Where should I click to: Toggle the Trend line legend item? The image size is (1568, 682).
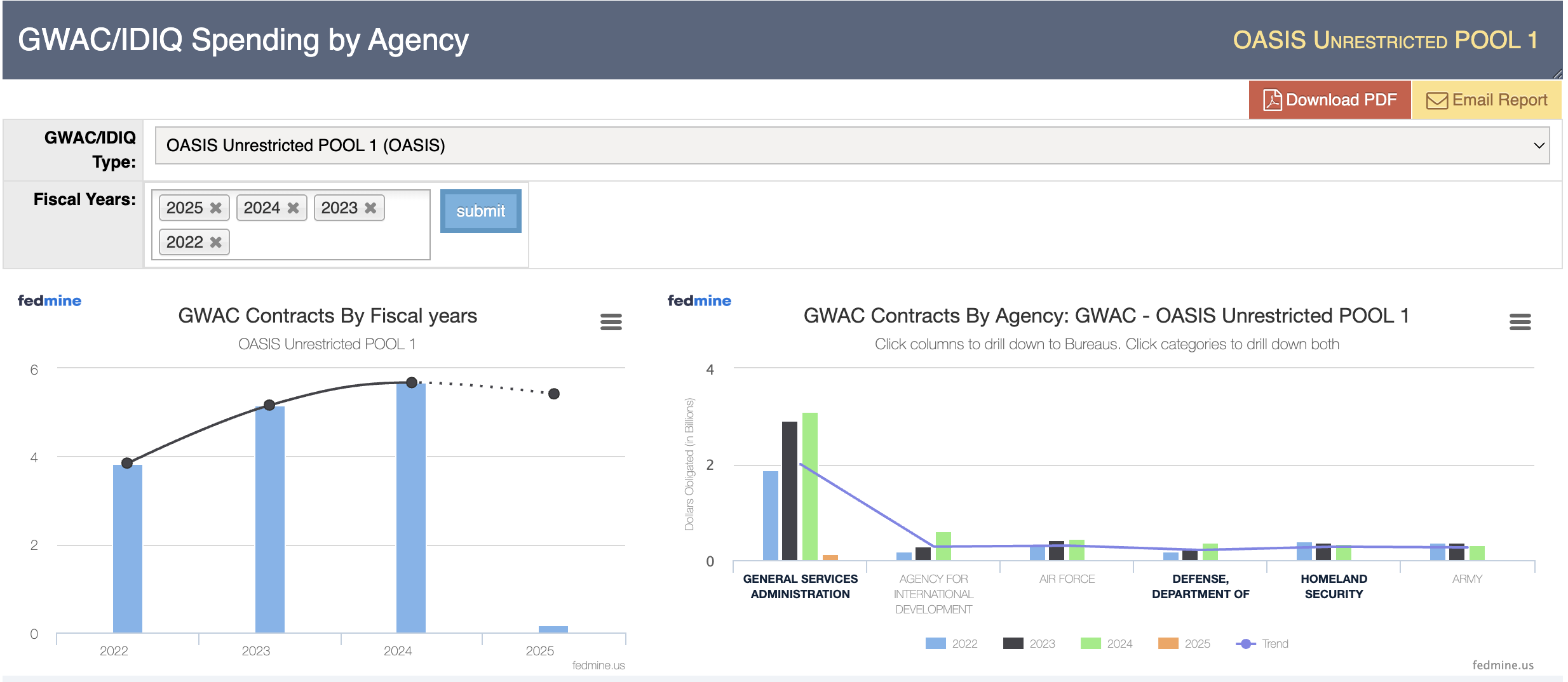click(1262, 644)
